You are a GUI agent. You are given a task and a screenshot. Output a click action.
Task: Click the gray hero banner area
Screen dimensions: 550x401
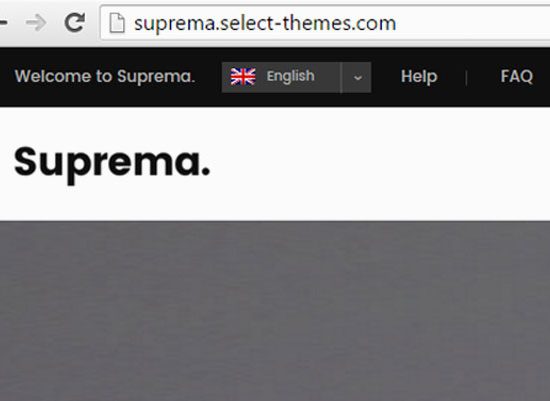[x=275, y=311]
